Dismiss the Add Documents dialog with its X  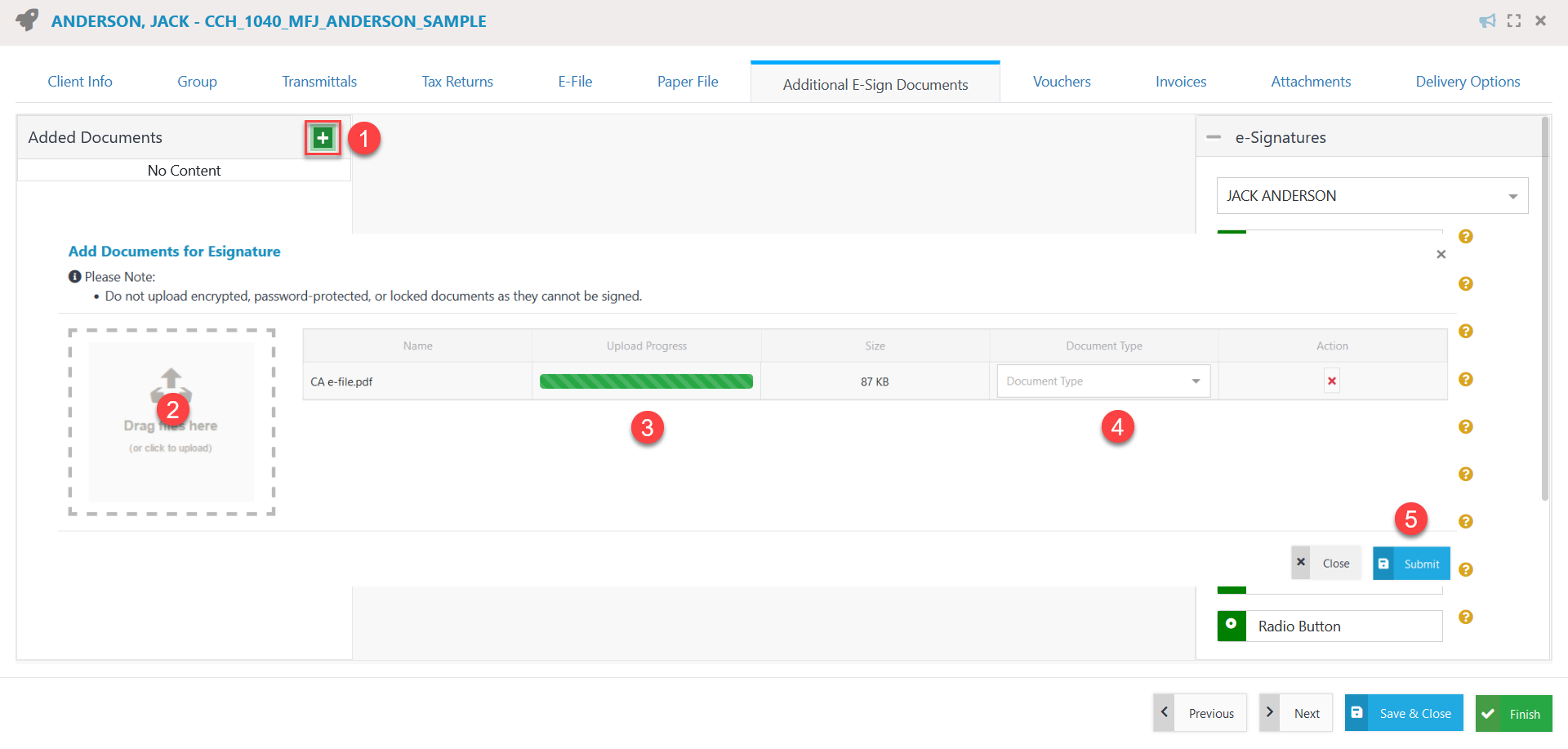click(x=1441, y=254)
